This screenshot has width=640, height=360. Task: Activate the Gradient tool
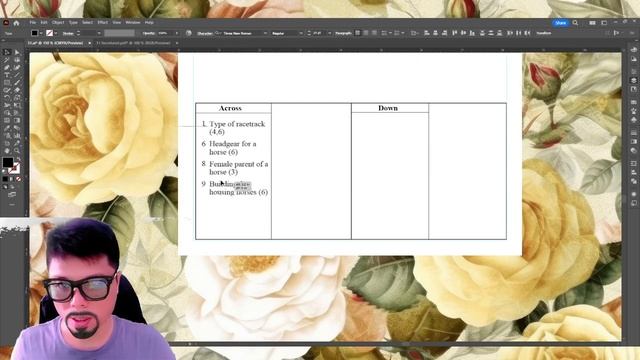17,120
